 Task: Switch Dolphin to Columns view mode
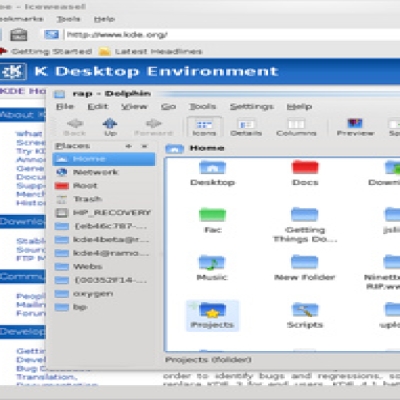pos(296,127)
